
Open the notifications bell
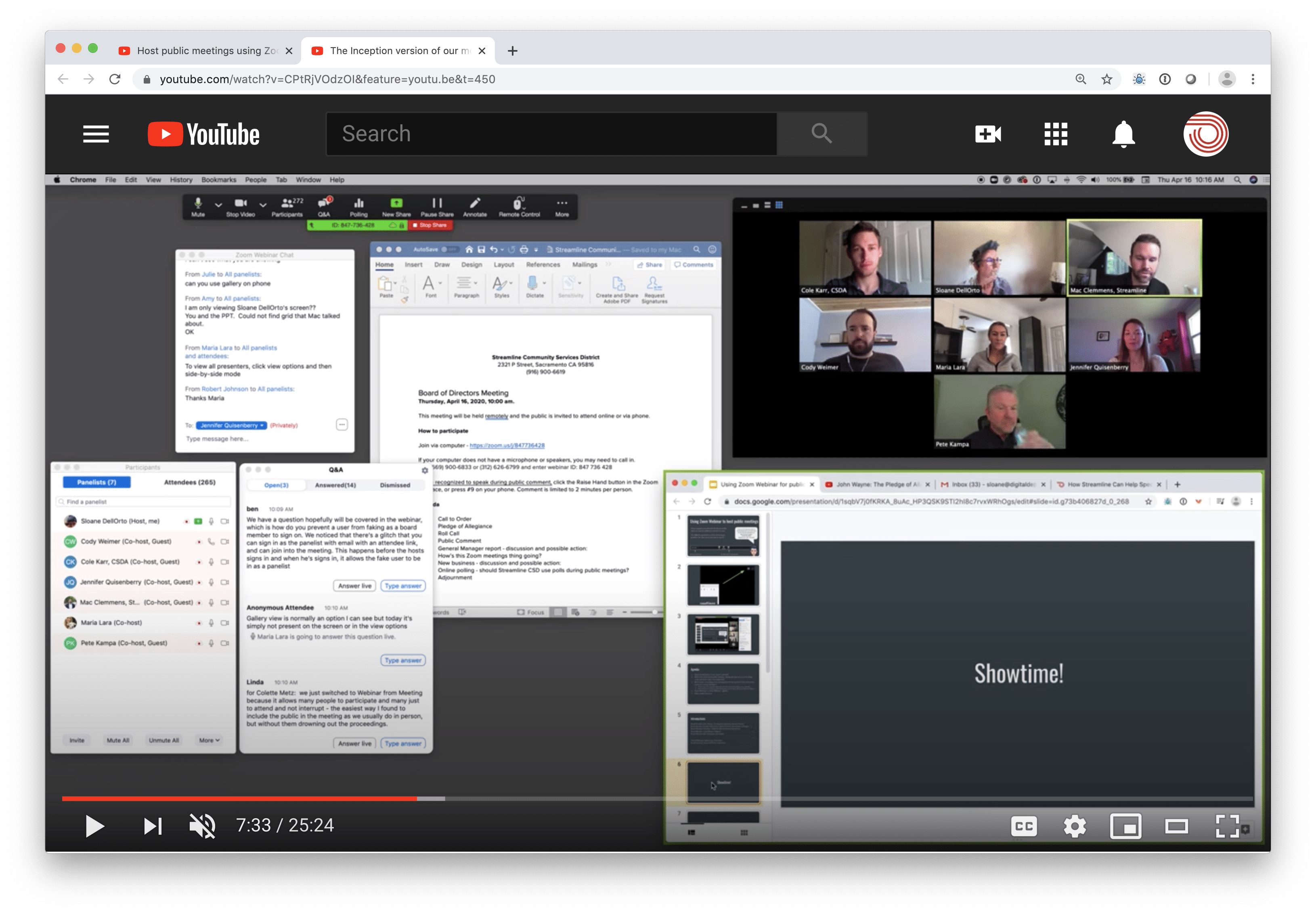coord(1123,134)
